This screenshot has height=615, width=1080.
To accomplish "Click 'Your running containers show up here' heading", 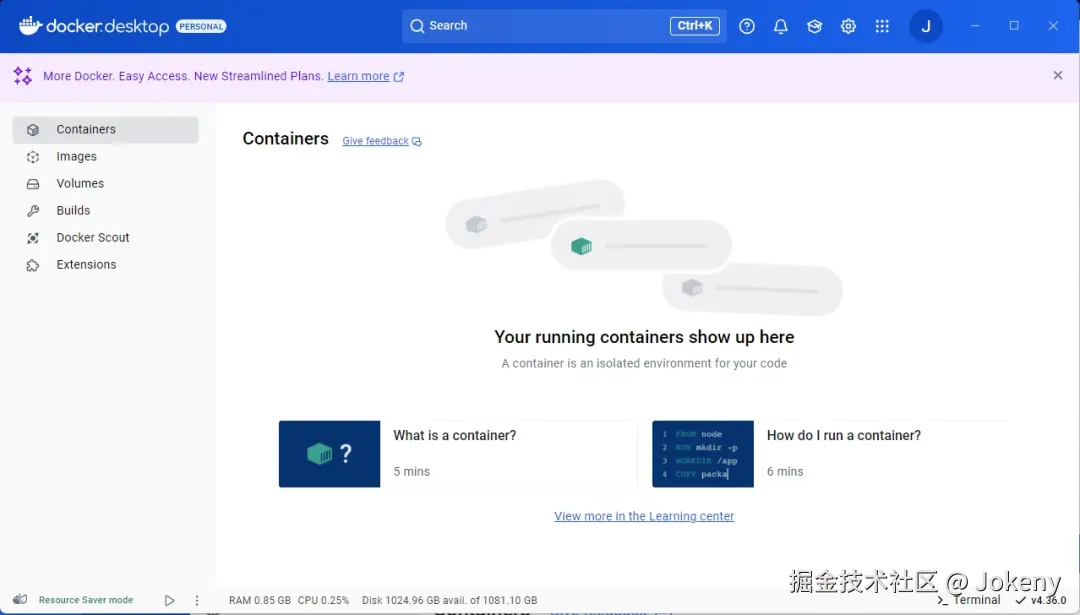I will [x=644, y=337].
